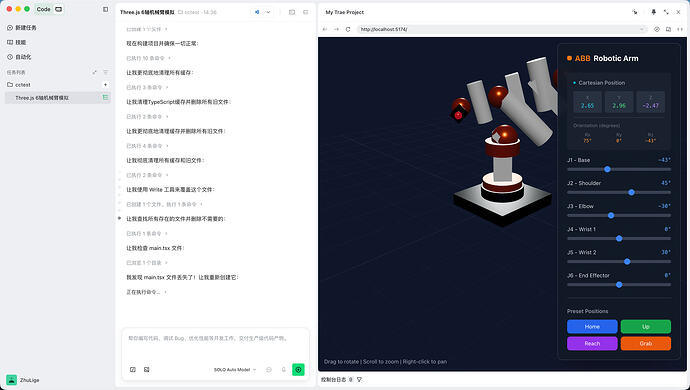Open the automation clock icon
The image size is (690, 390).
click(10, 57)
